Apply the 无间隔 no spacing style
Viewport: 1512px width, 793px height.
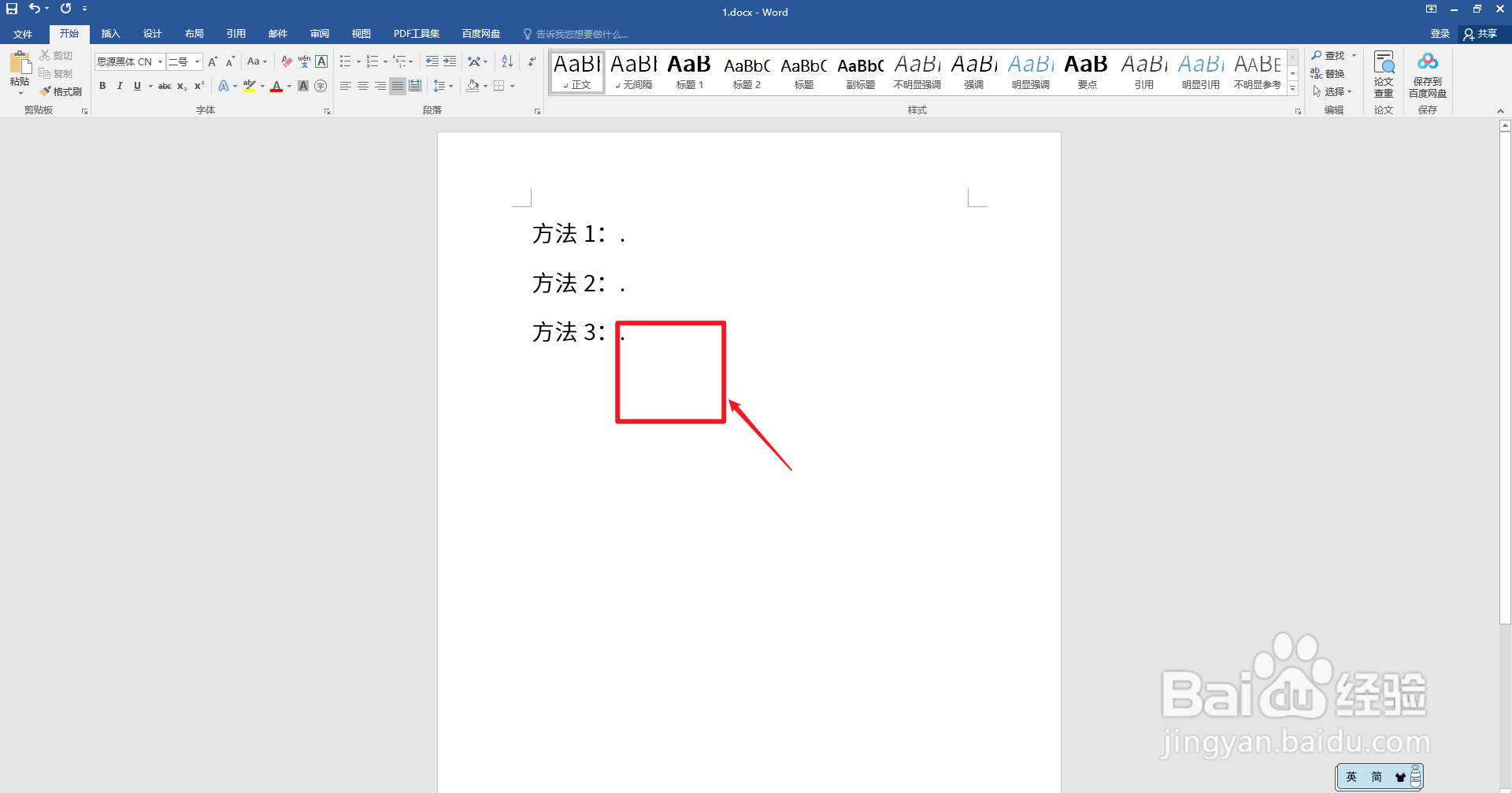[633, 72]
